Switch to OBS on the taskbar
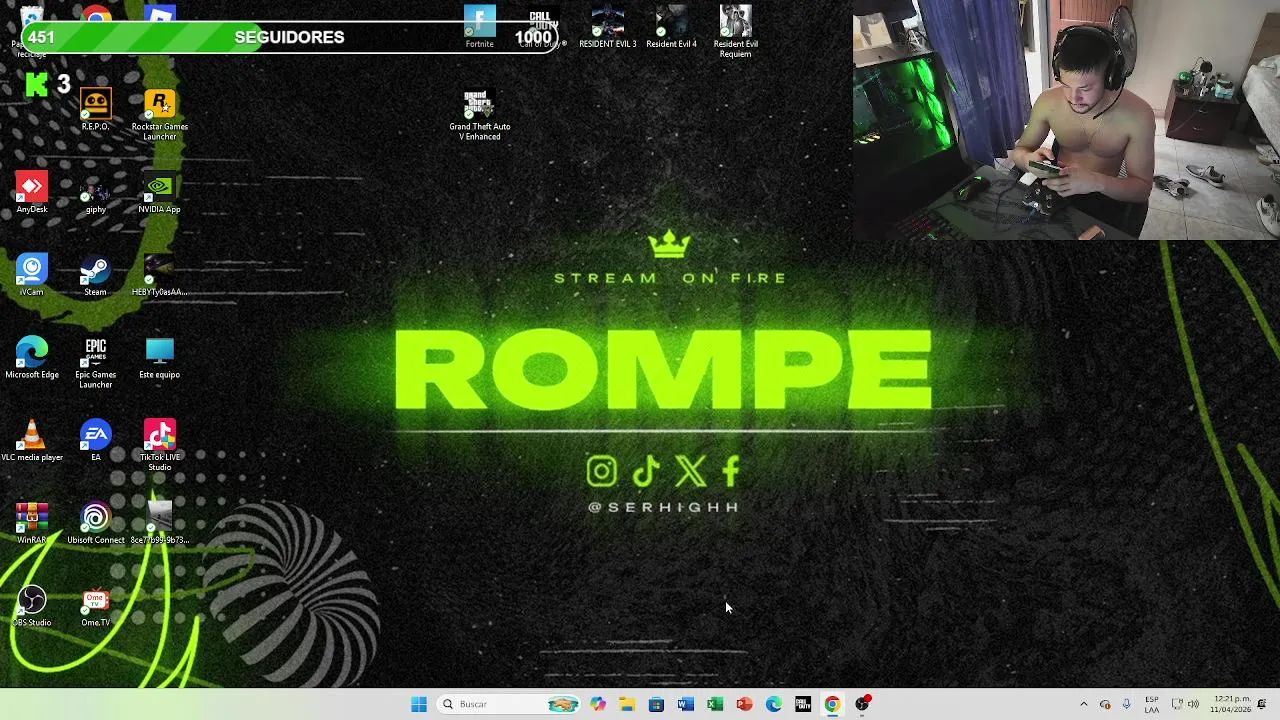Viewport: 1280px width, 720px height. click(x=862, y=704)
